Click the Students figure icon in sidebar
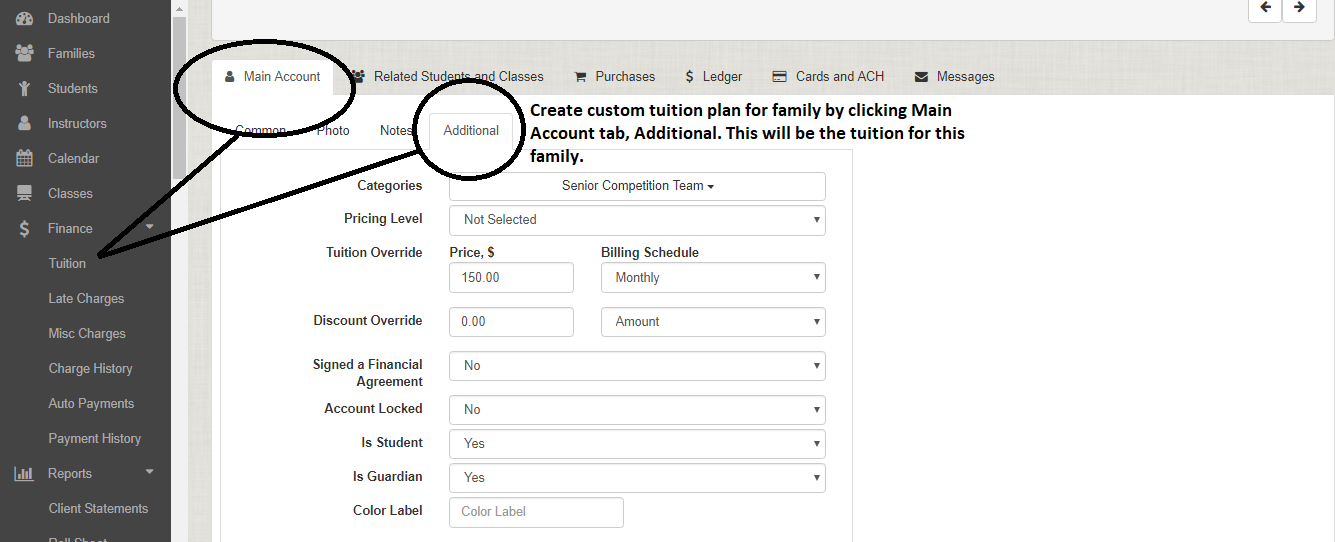 [x=24, y=88]
